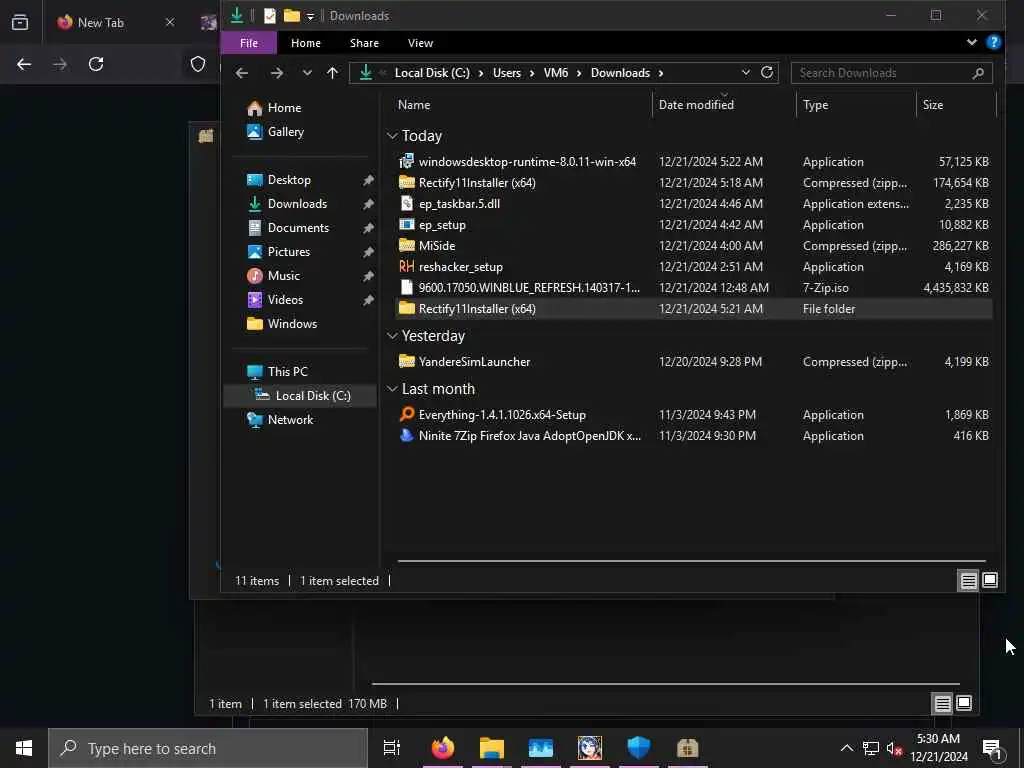Open recent locations dropdown

[307, 73]
